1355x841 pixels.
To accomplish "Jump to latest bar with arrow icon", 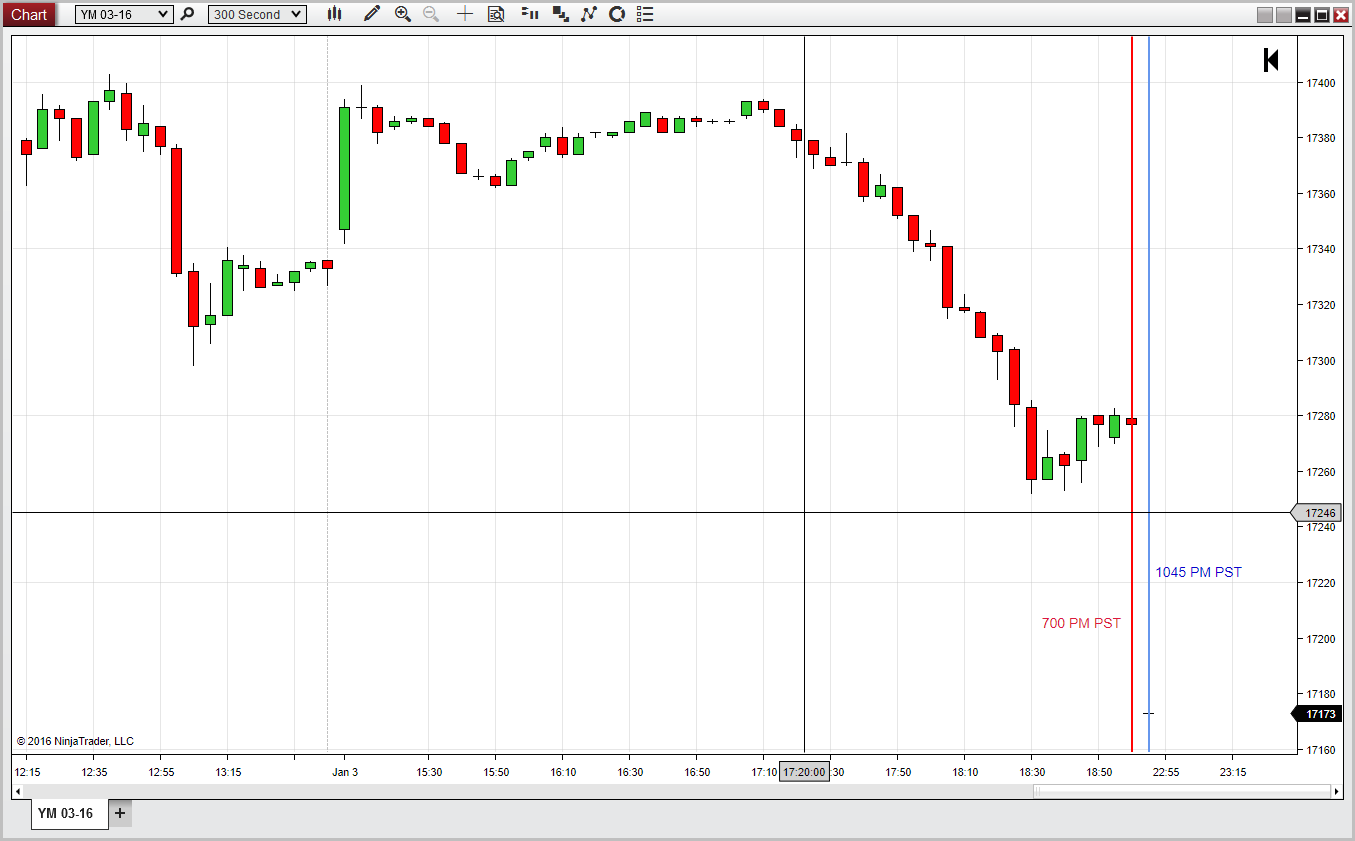I will tap(1271, 60).
